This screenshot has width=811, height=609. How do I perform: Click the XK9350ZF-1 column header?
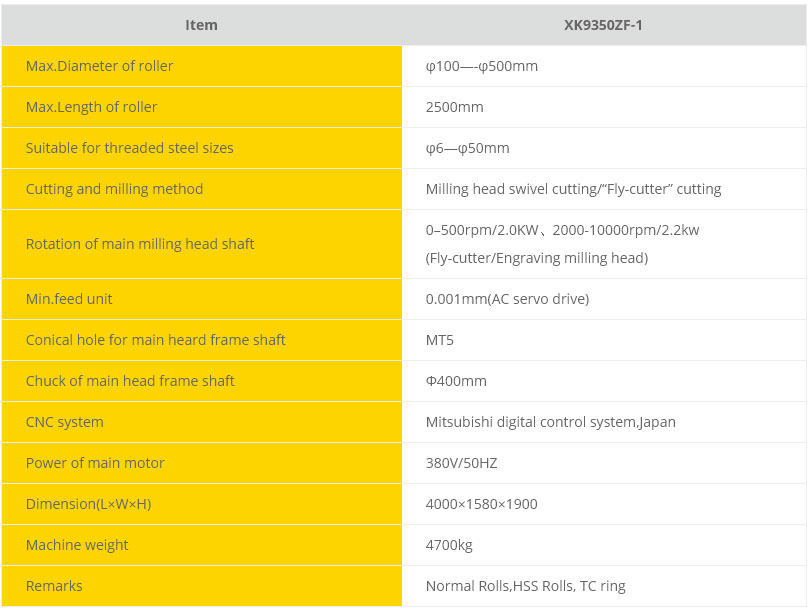(603, 25)
